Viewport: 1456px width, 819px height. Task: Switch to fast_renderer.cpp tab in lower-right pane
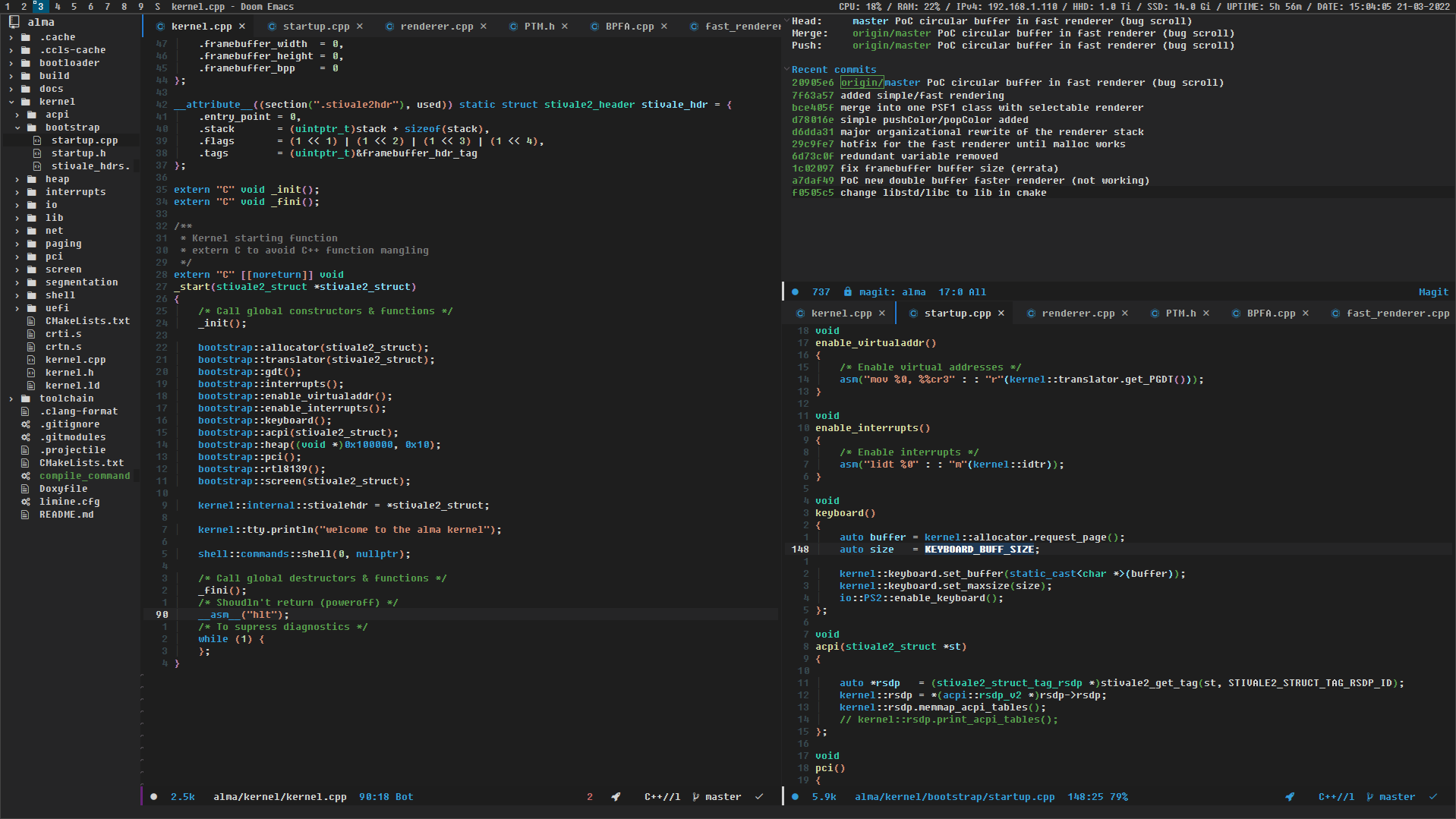[1398, 313]
